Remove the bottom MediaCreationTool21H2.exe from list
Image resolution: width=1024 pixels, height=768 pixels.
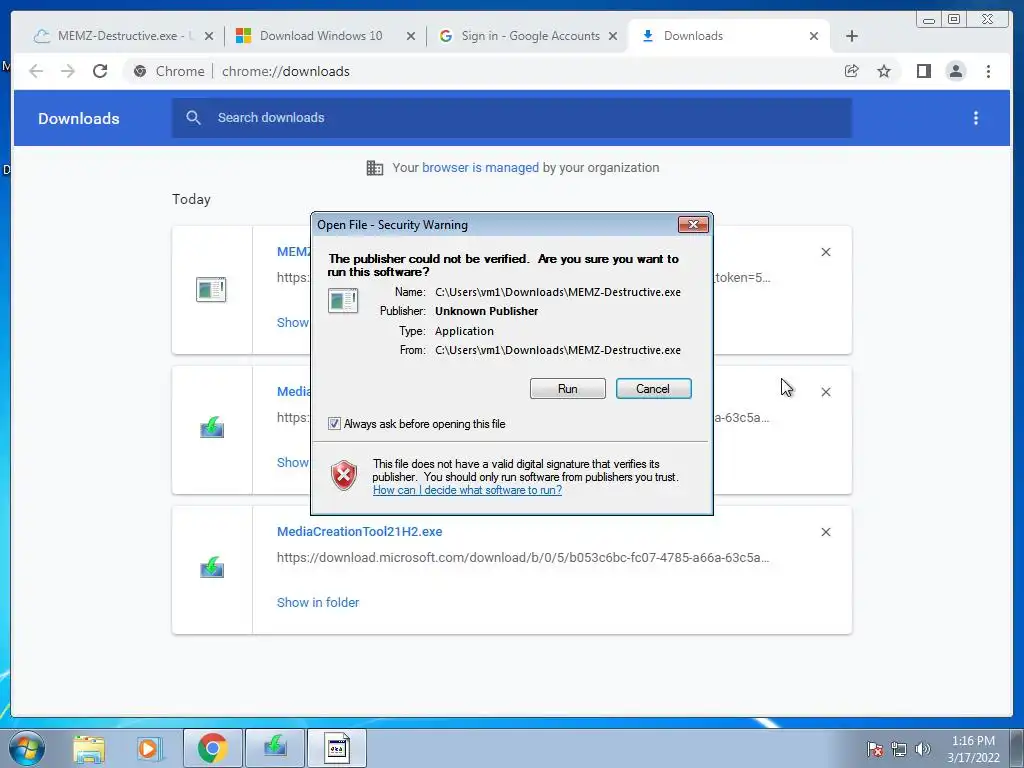825,532
